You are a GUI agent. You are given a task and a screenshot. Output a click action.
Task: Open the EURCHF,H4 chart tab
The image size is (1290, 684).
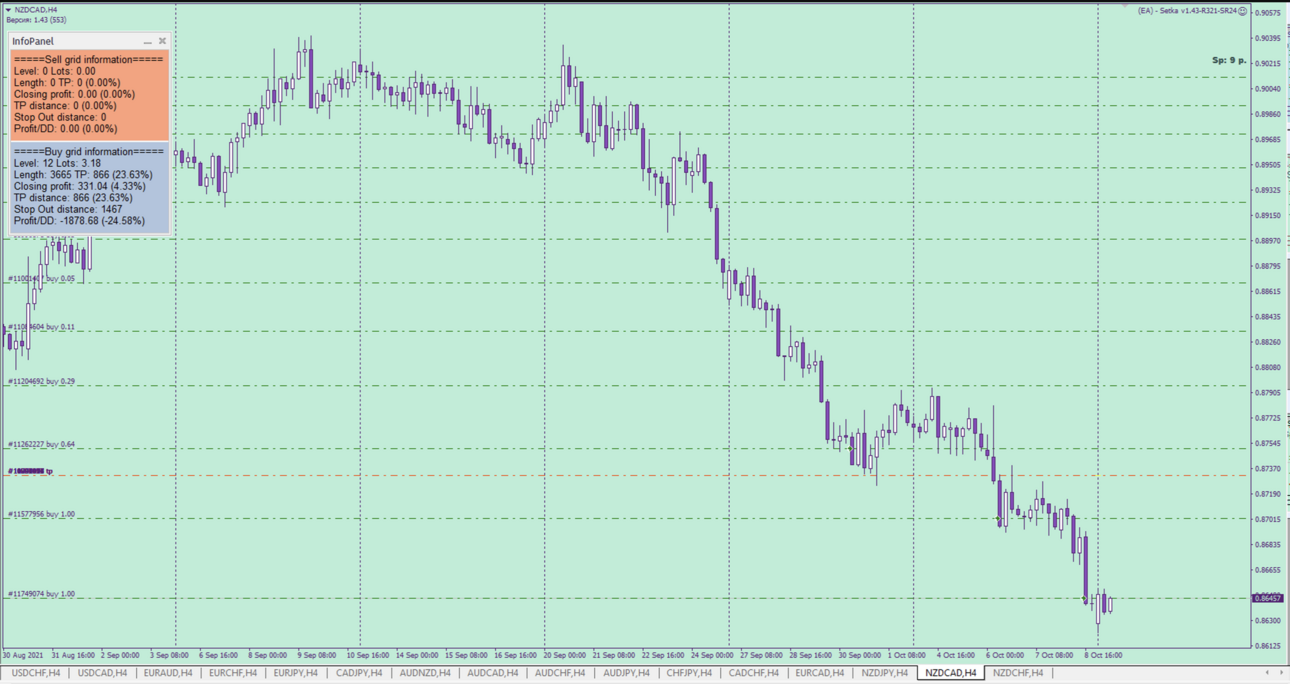233,674
